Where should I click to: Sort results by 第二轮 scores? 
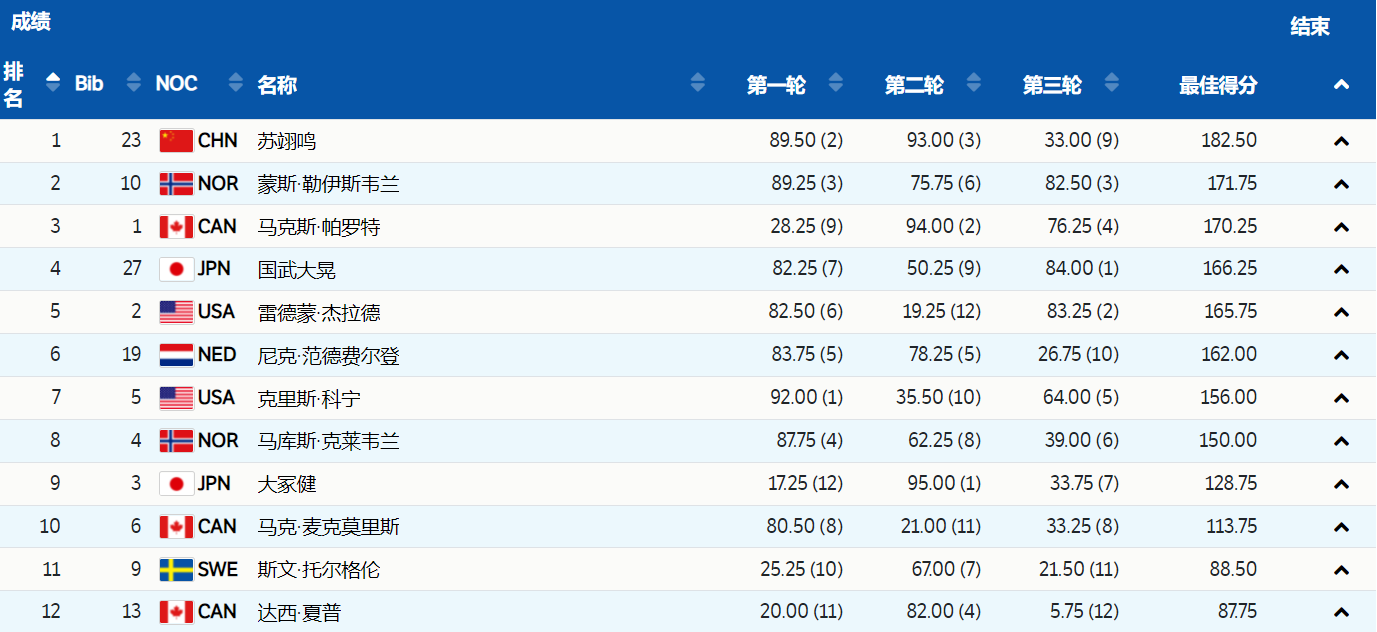(974, 84)
